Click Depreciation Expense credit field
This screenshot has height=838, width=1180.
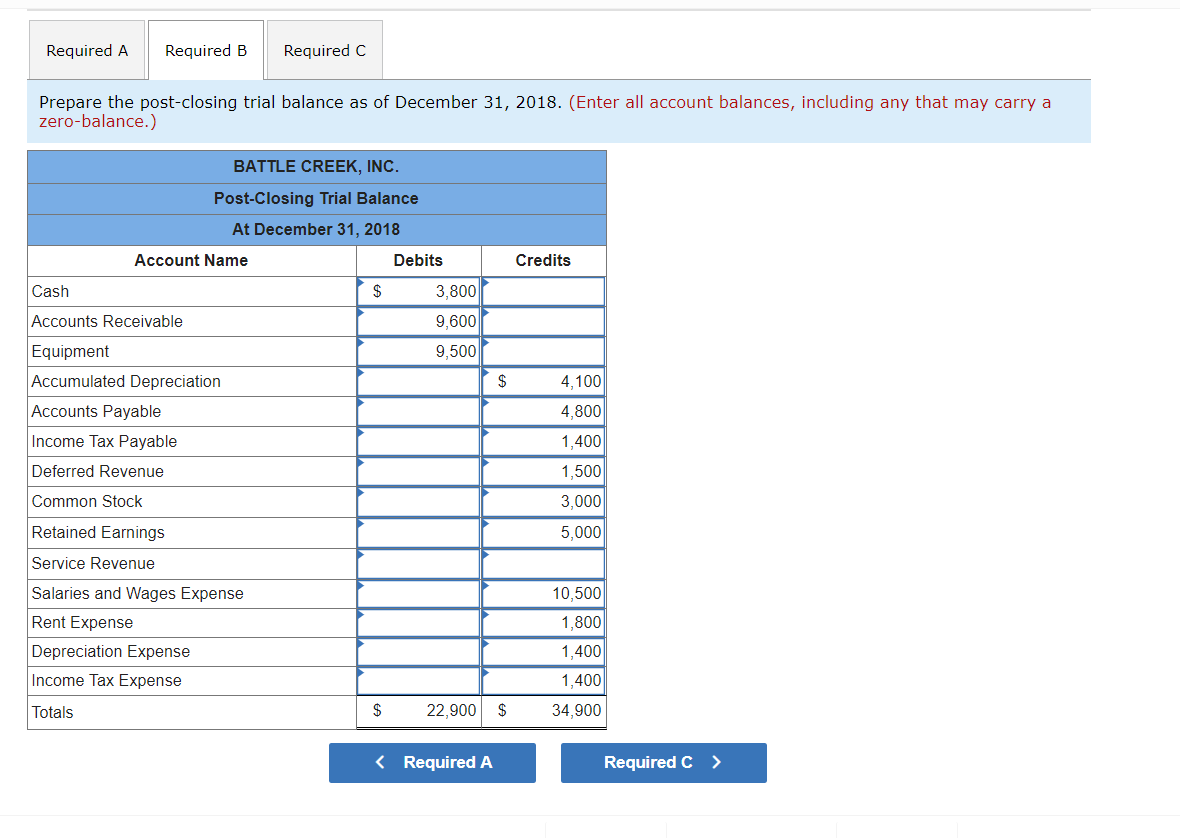[543, 651]
